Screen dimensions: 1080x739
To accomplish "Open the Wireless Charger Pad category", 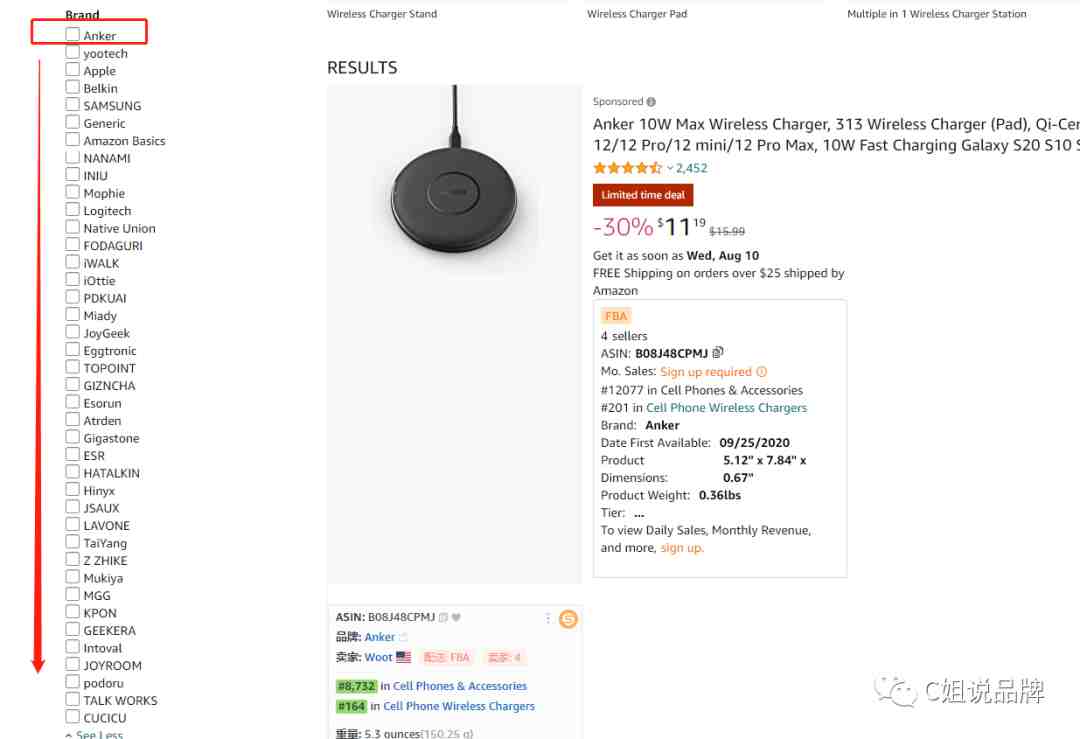I will pos(637,14).
